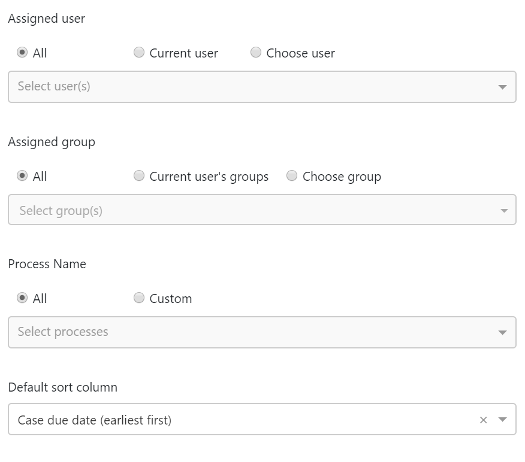Clear the Case due date sort selection

coord(483,420)
